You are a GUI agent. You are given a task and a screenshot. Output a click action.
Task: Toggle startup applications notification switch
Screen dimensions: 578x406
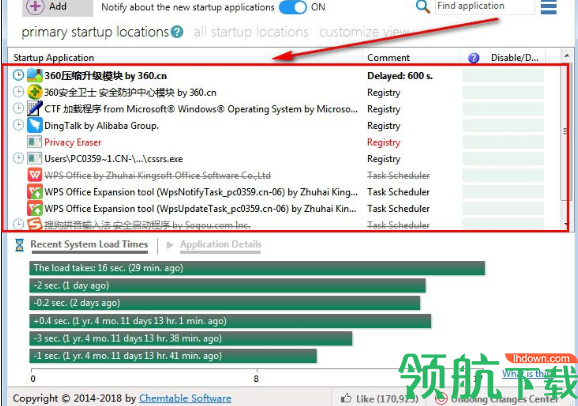point(293,7)
